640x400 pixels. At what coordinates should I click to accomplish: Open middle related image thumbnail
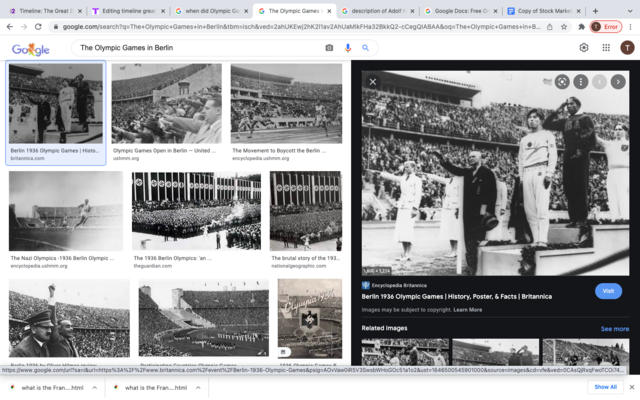point(496,352)
